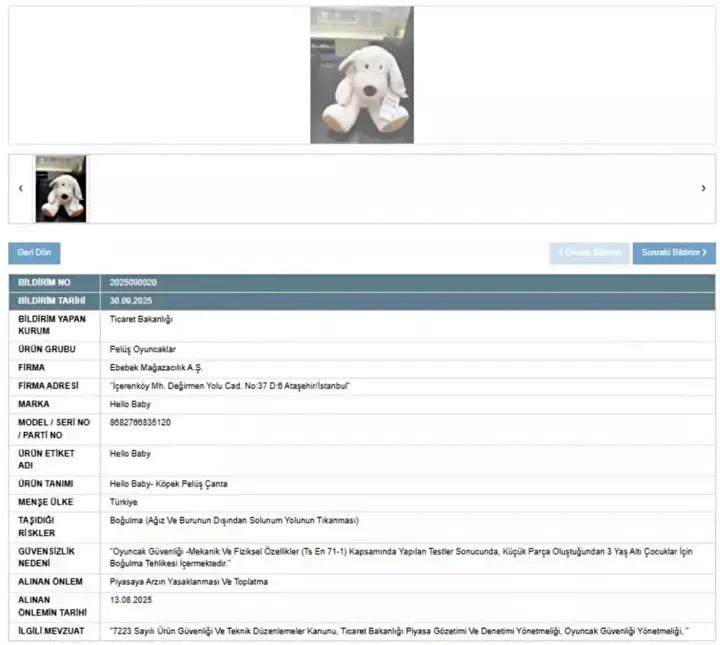Select company name Ebebek Mağazacılık A.Ş.
The width and height of the screenshot is (720, 645).
tap(156, 368)
